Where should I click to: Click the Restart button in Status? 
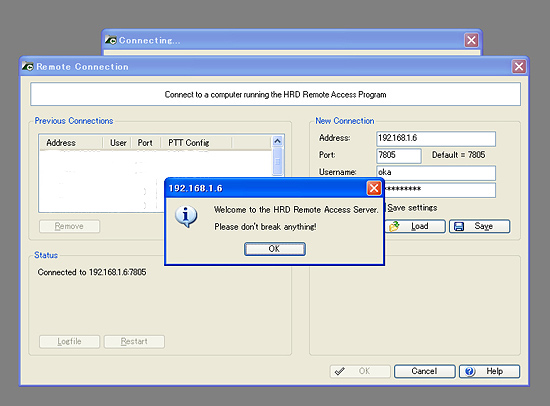(x=134, y=341)
